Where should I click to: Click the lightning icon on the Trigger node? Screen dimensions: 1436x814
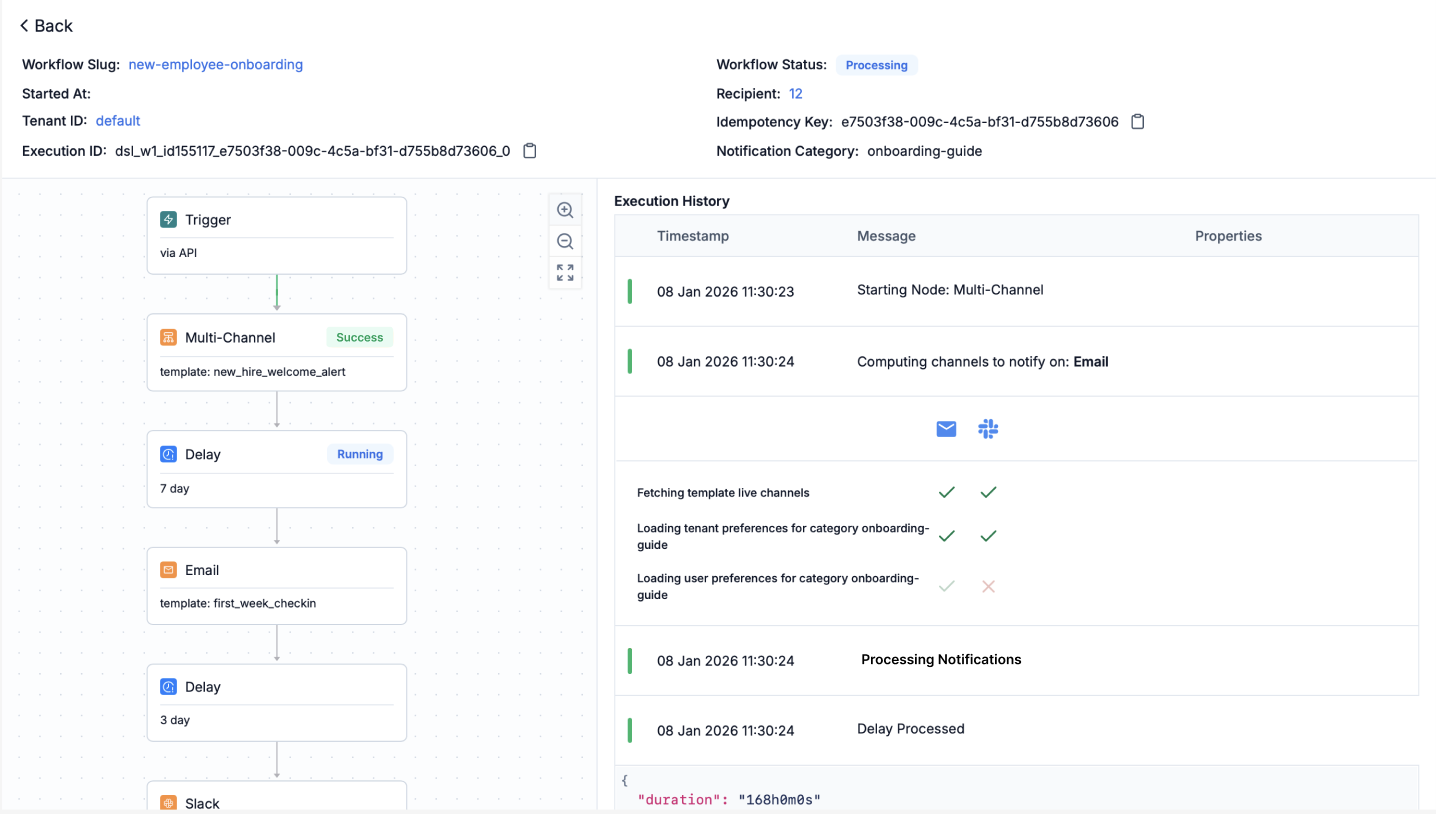click(166, 218)
